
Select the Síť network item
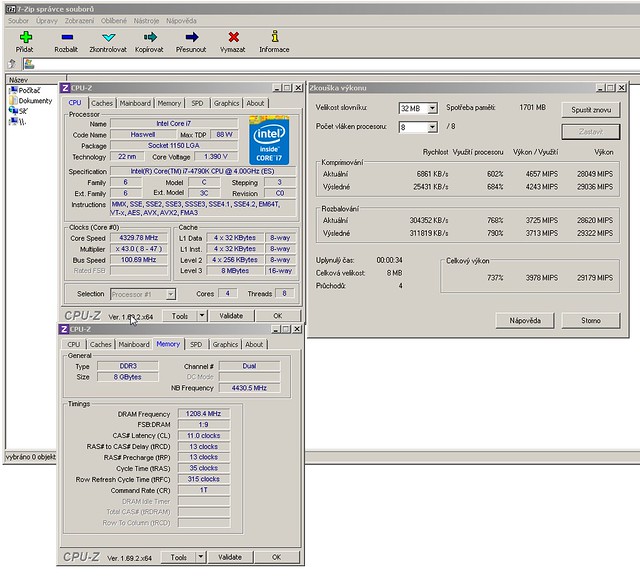pyautogui.click(x=18, y=111)
